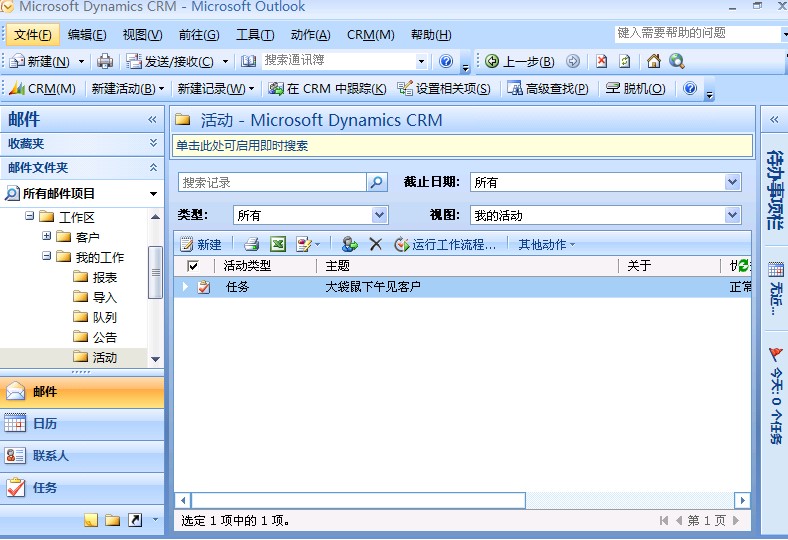788x540 pixels.
Task: Open the 工具(T) menu
Action: click(x=254, y=35)
